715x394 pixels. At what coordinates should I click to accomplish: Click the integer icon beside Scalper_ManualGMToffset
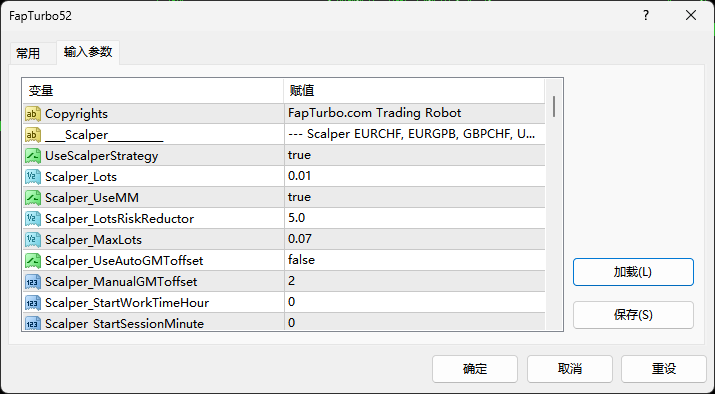[x=33, y=281]
